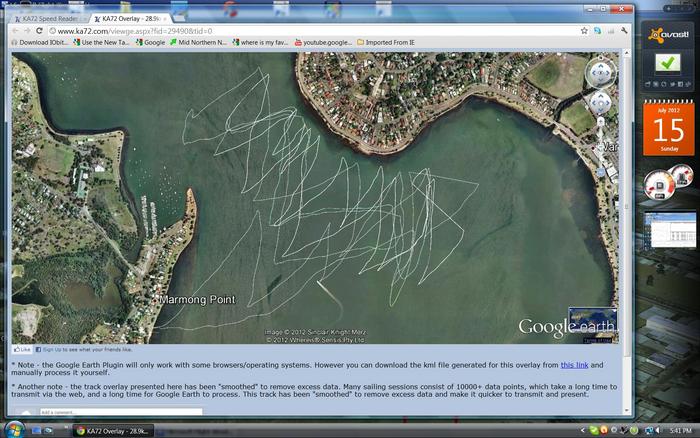Switch to the KA72 Speed Reader tab

click(x=46, y=18)
